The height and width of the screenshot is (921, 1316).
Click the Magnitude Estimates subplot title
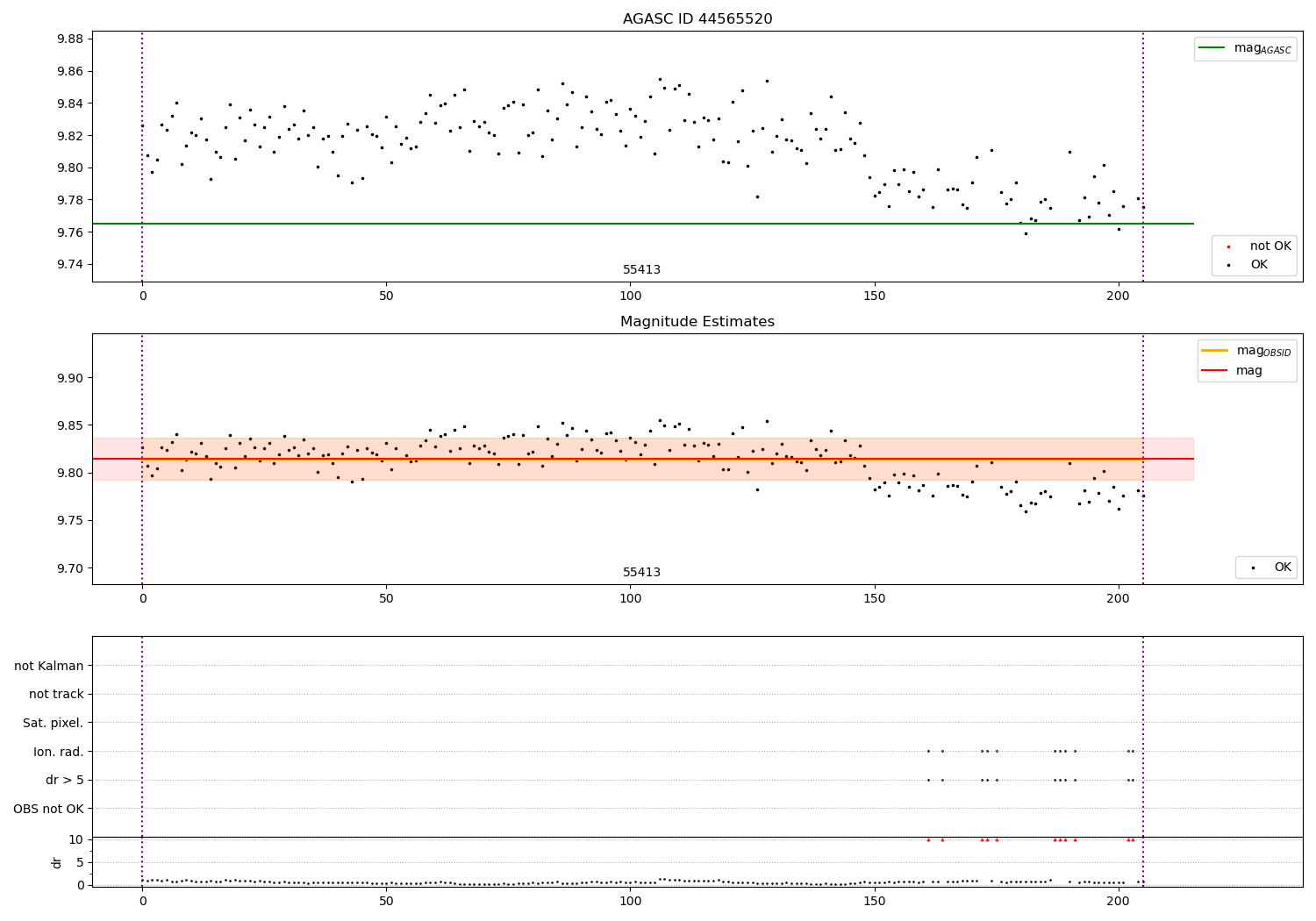click(697, 322)
